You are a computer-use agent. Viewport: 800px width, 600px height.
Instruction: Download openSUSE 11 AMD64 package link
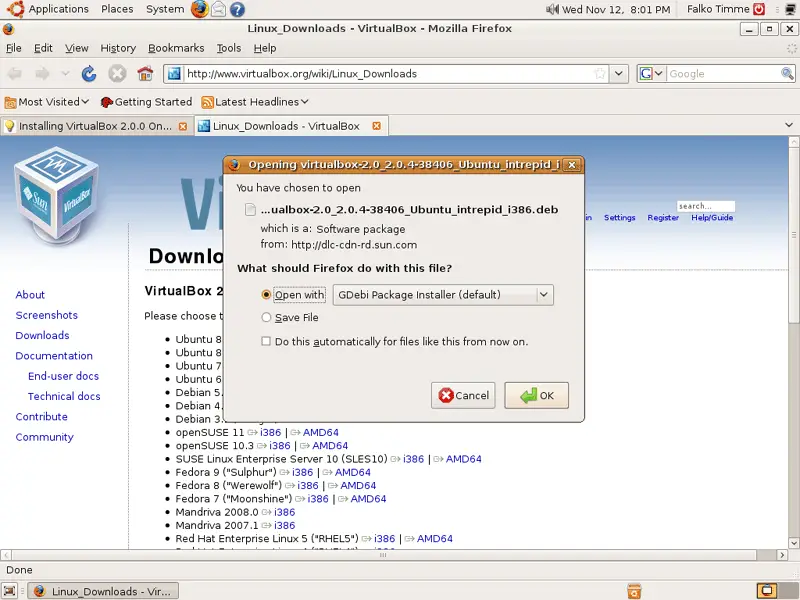(320, 433)
